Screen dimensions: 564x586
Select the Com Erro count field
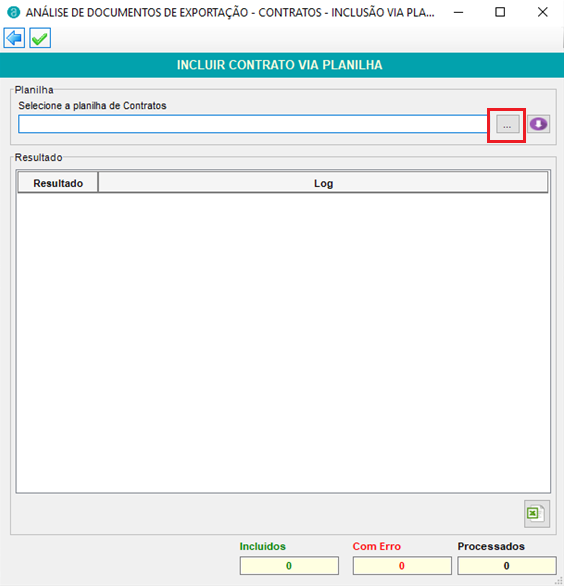(x=402, y=565)
